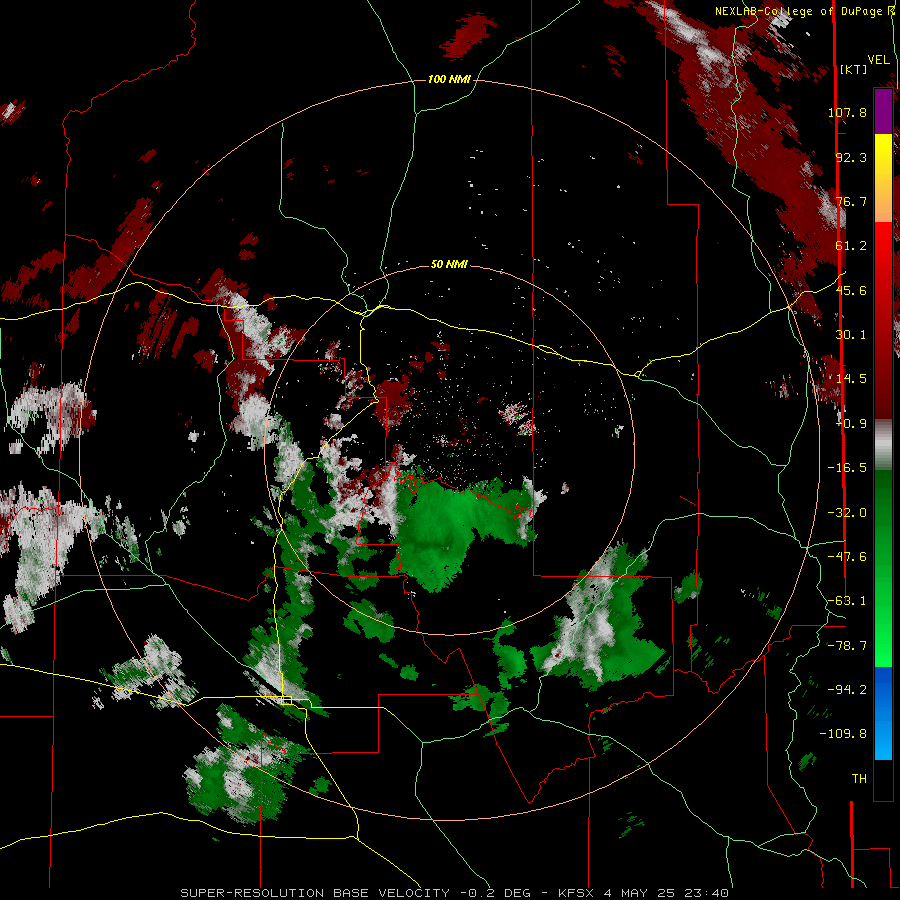This screenshot has height=900, width=900.
Task: Click the -94.2 velocity legend value
Action: coord(847,689)
